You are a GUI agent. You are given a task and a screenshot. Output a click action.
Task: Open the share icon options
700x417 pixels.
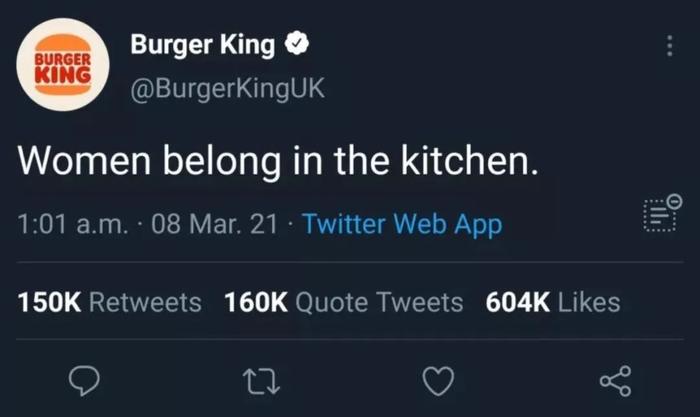click(x=615, y=381)
